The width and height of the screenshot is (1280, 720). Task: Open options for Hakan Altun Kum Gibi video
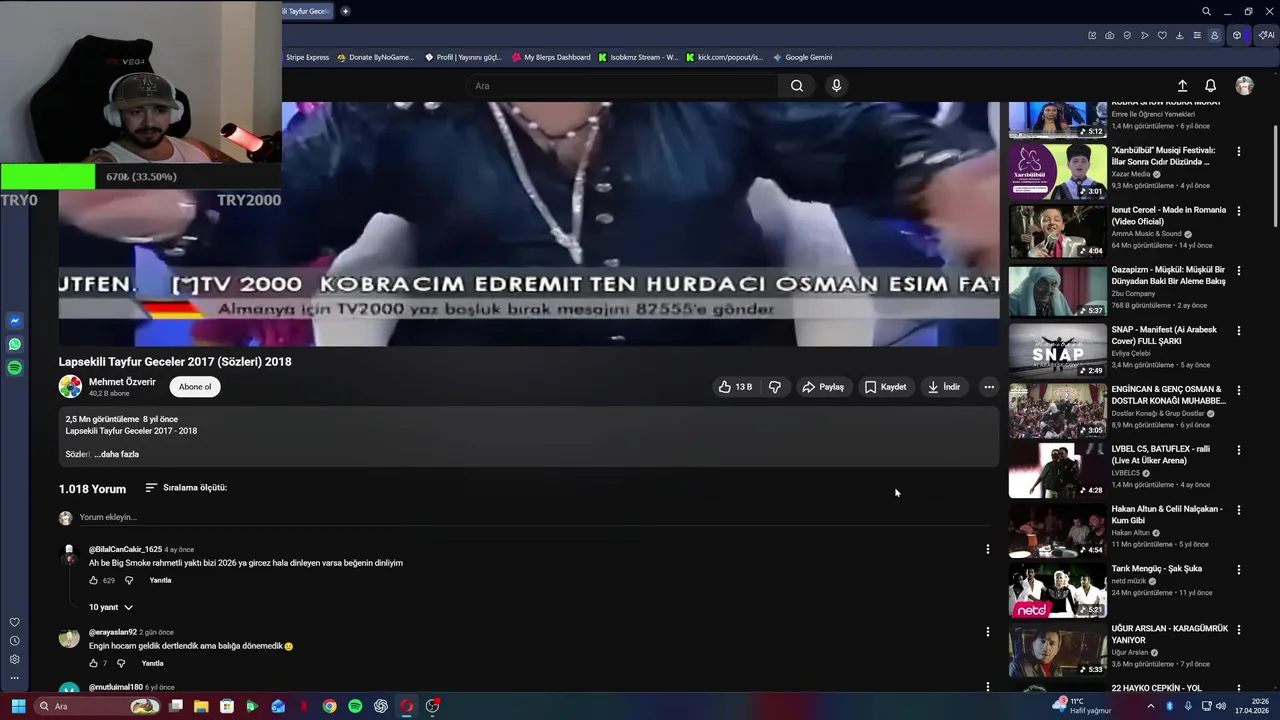(1239, 510)
